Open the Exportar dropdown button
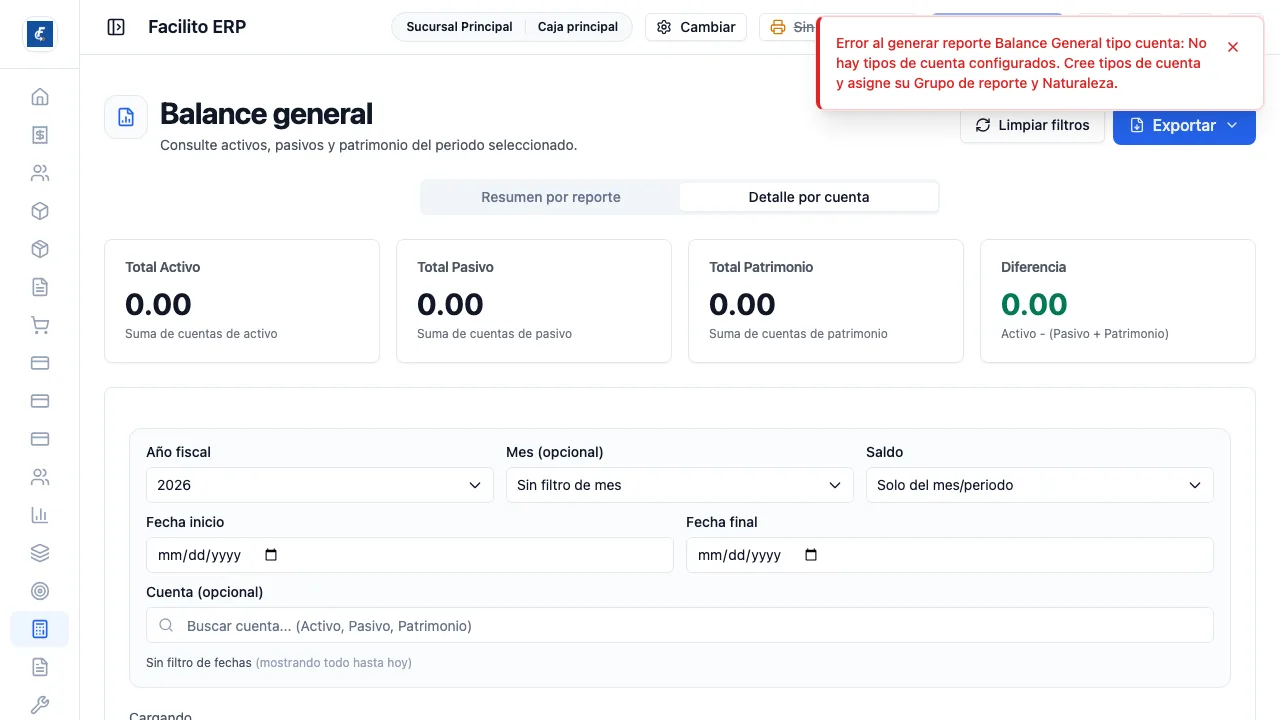Screen dimensions: 1280x720 click(1184, 125)
